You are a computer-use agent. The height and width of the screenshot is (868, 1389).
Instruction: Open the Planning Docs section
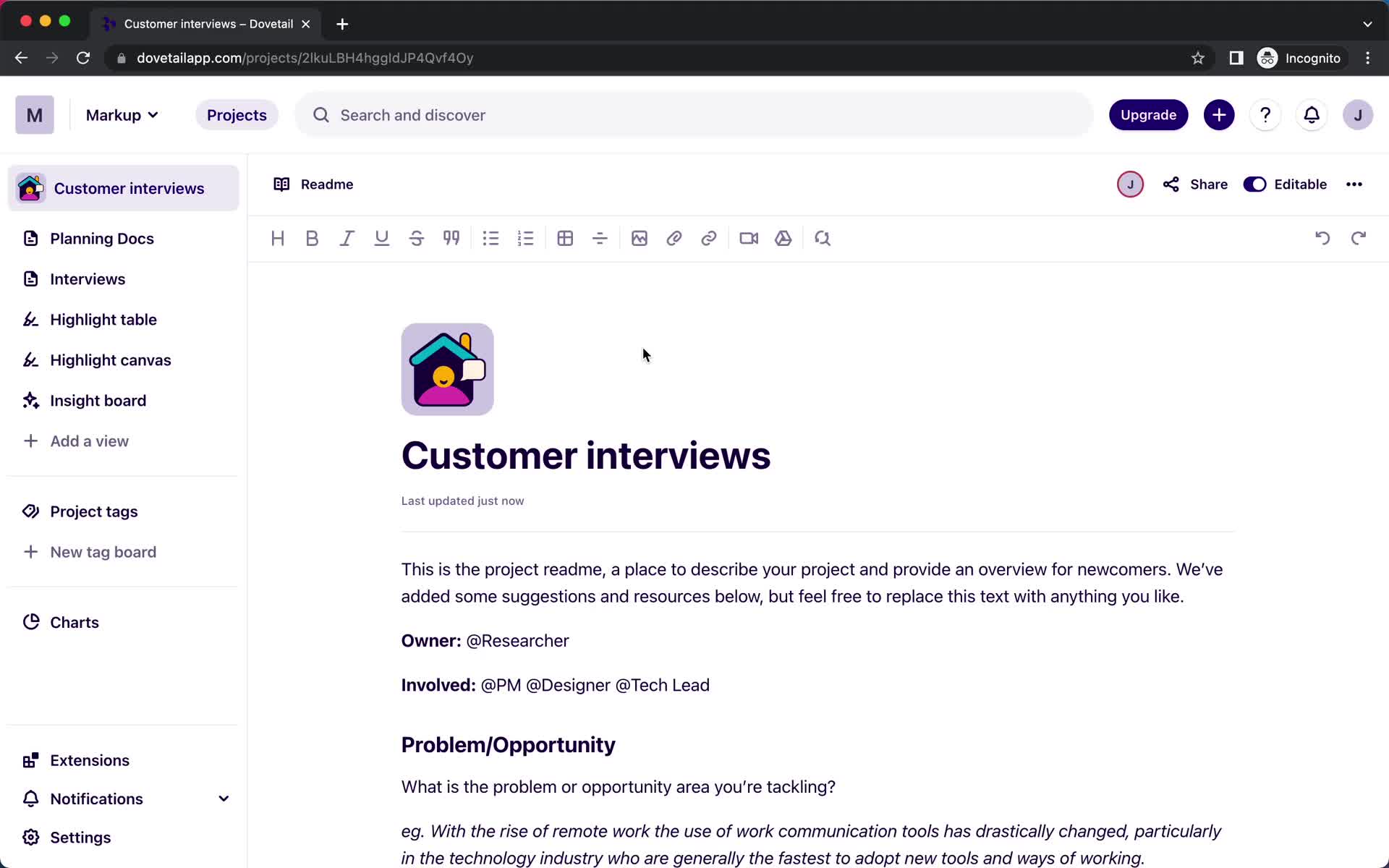[102, 238]
